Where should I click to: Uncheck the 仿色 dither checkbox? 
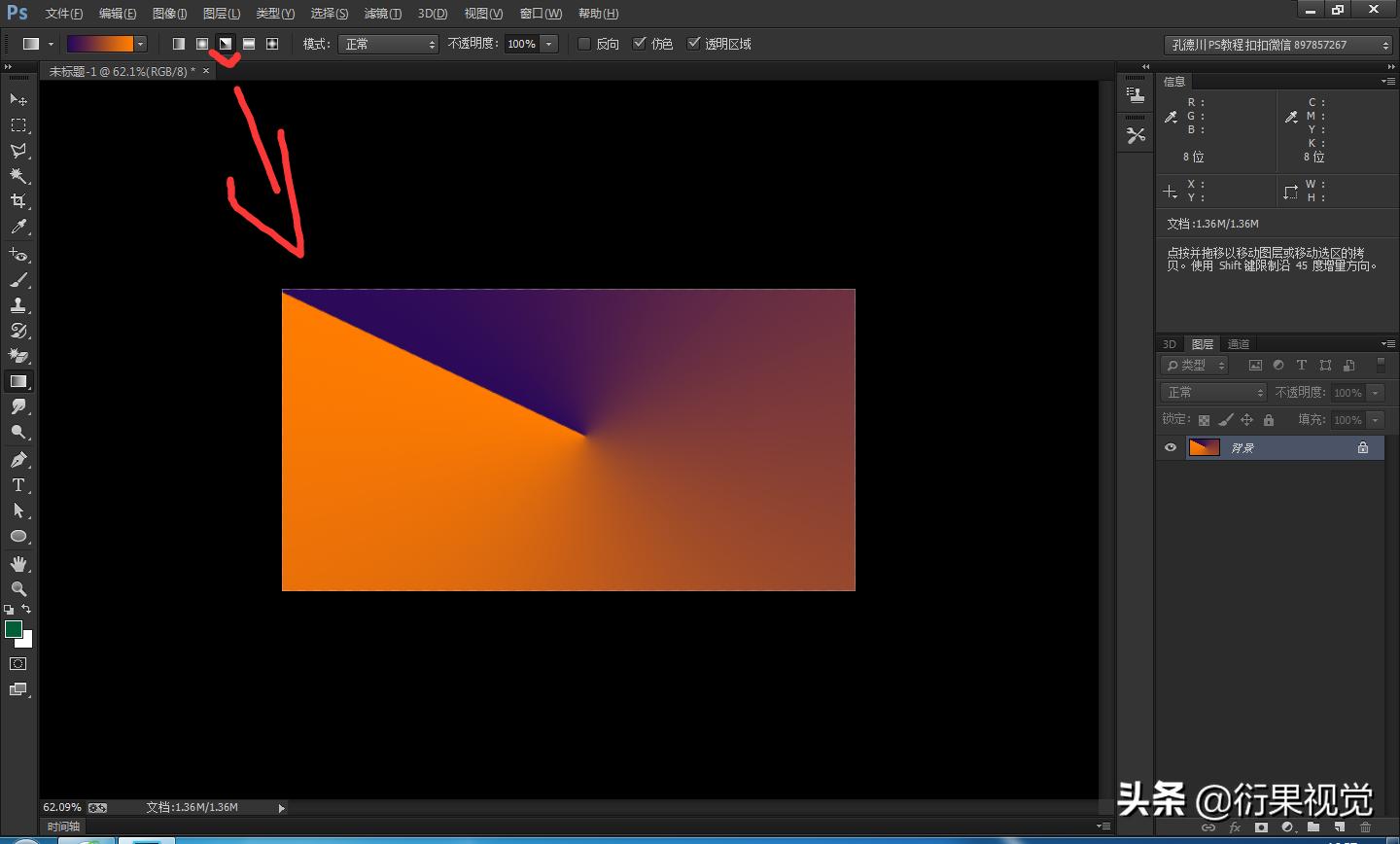point(640,43)
